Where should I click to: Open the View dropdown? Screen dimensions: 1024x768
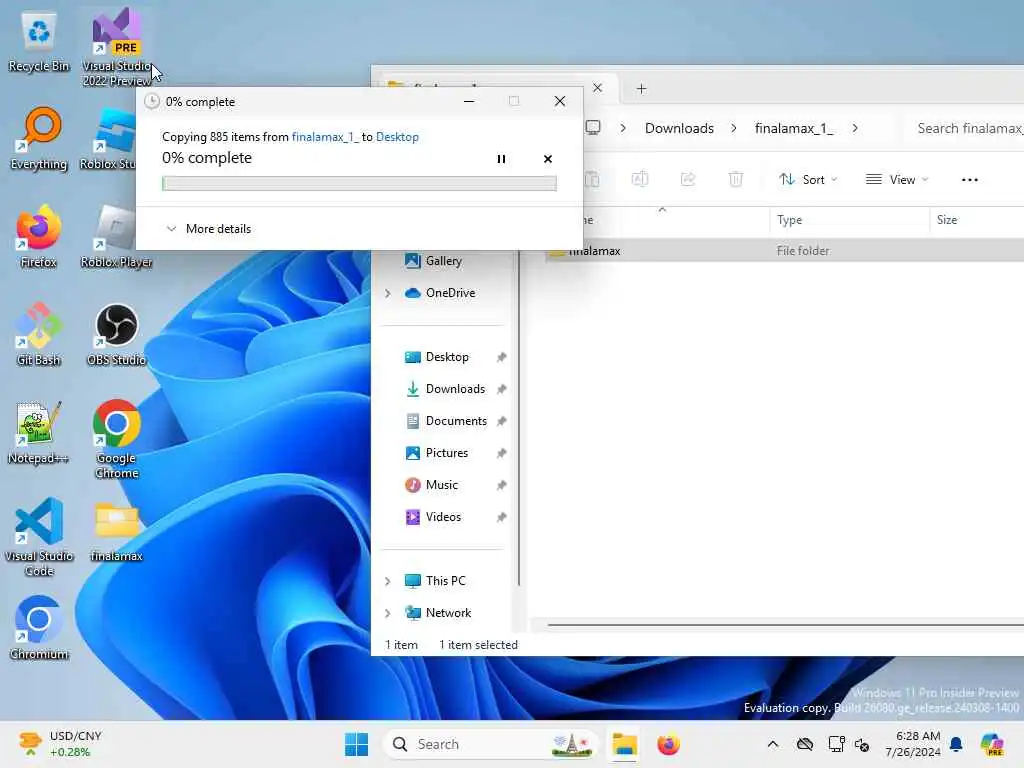pyautogui.click(x=897, y=179)
